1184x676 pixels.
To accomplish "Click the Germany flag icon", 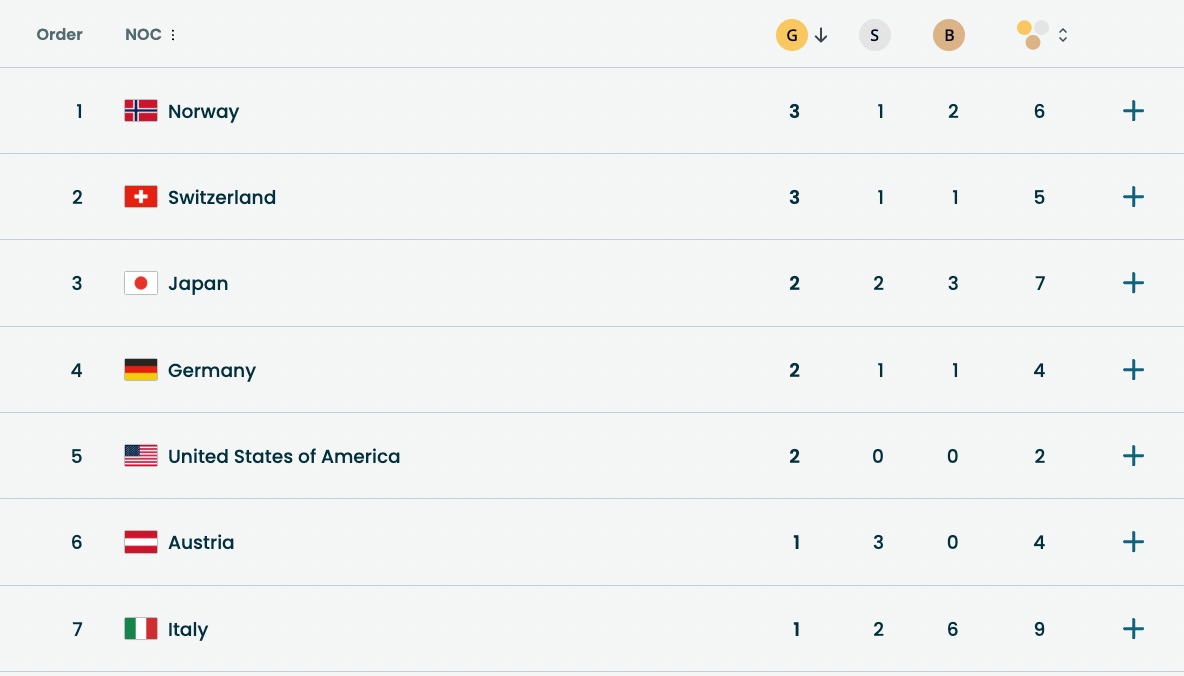I will 141,370.
